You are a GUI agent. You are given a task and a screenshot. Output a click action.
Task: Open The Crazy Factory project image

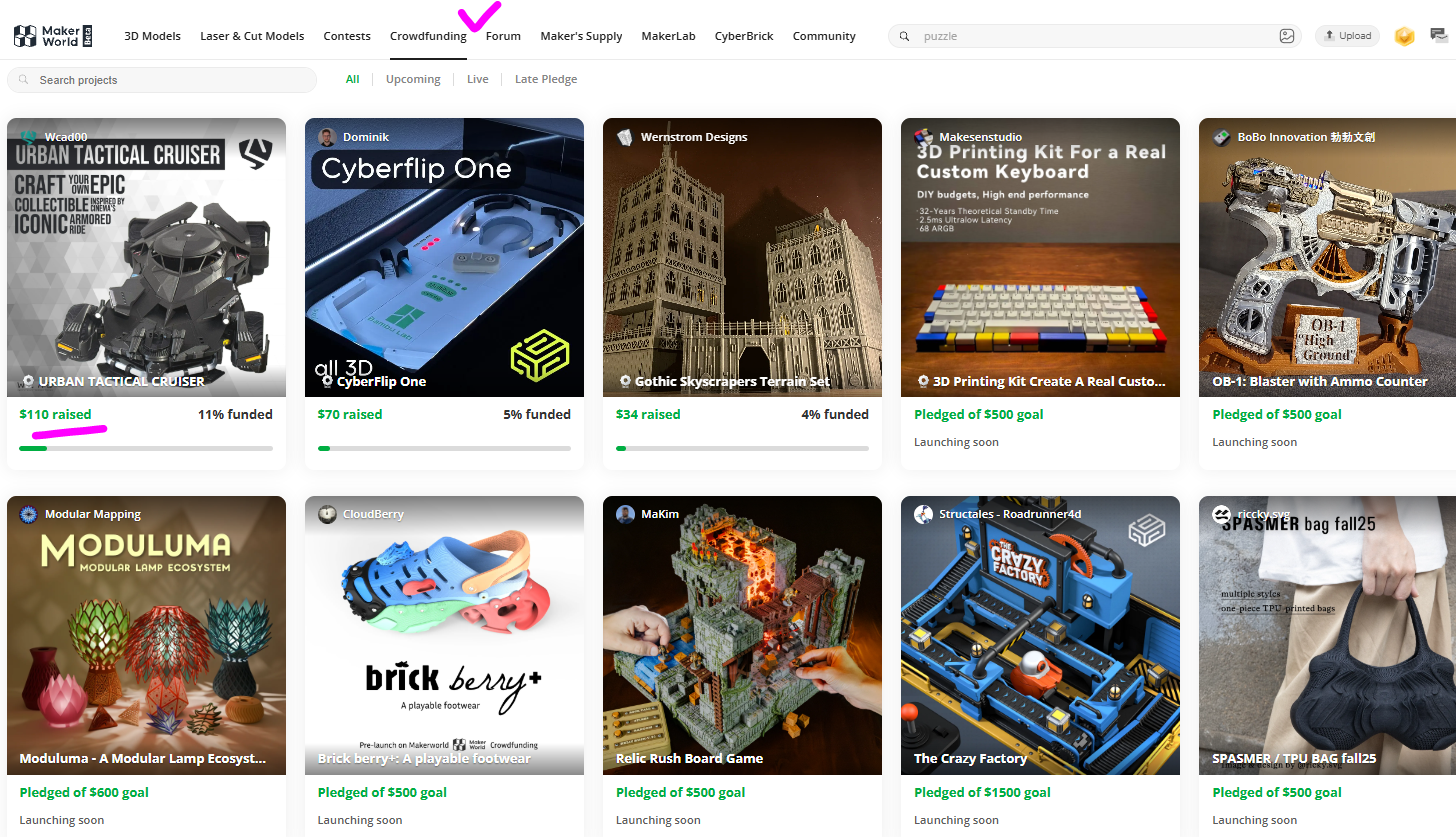(1041, 635)
